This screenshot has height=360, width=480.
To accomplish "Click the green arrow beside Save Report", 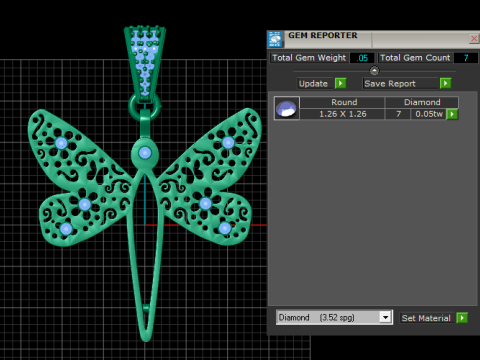I will click(445, 83).
